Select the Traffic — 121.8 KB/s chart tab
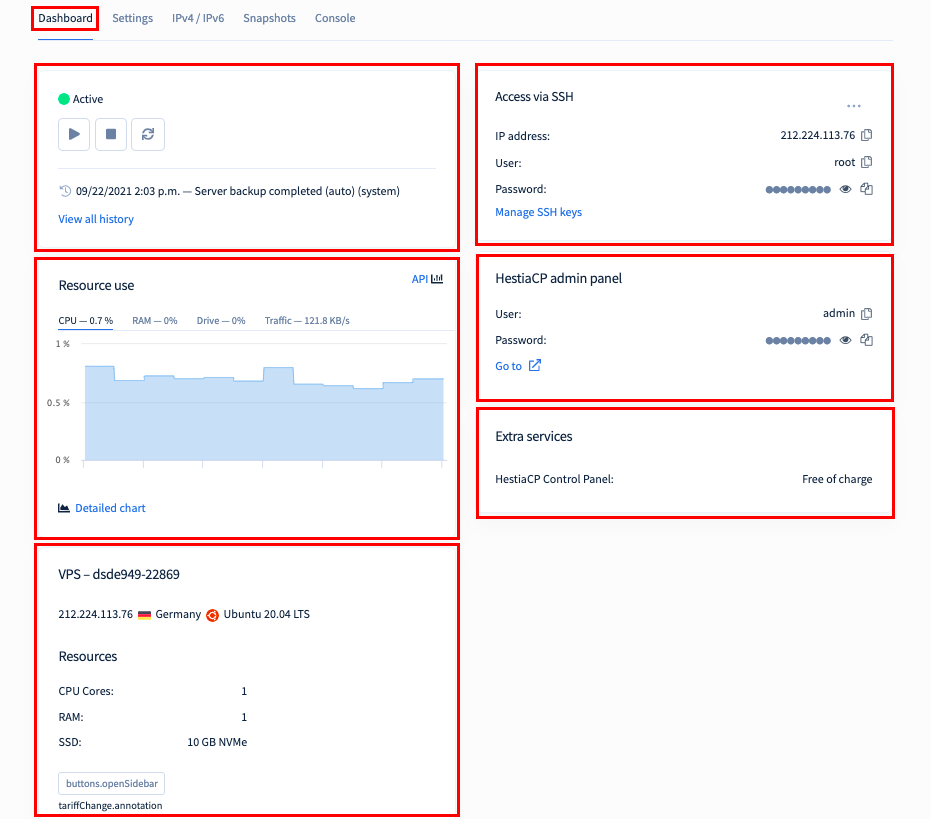The width and height of the screenshot is (931, 819). pyautogui.click(x=307, y=321)
